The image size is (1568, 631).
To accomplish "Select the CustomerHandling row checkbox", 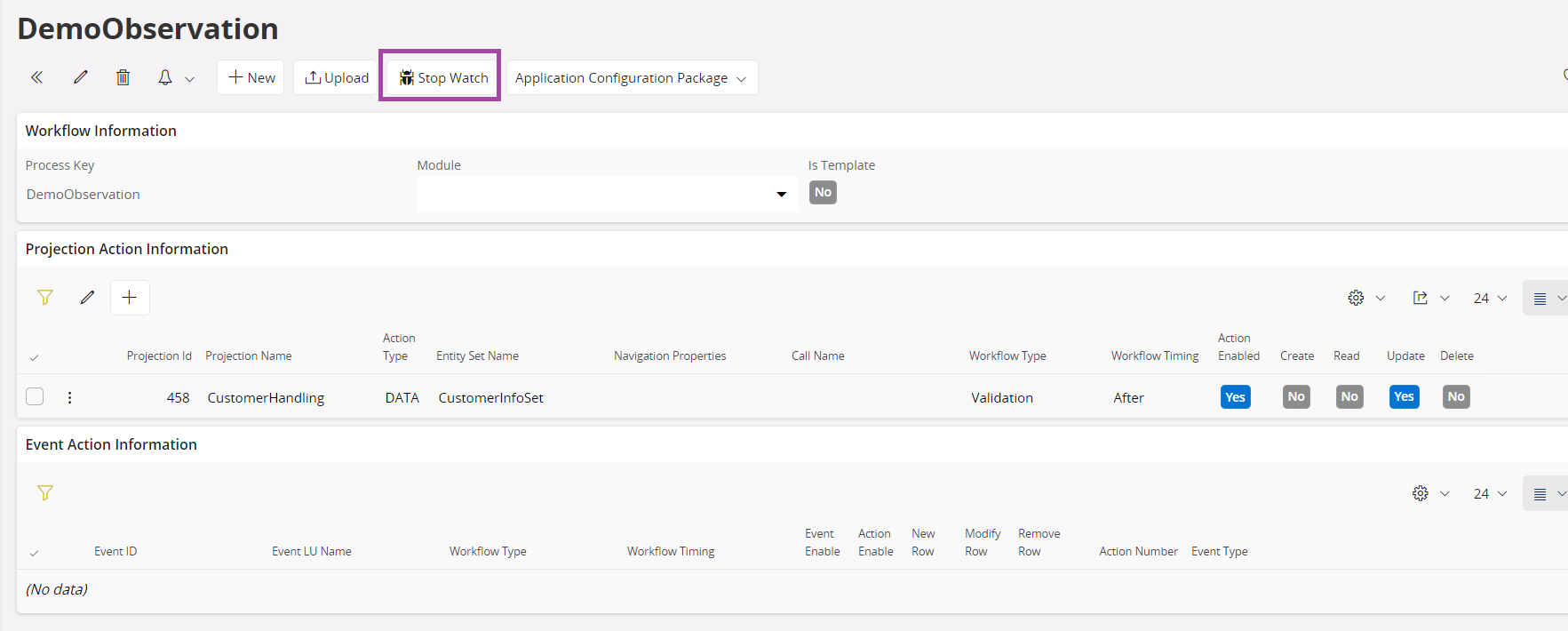I will [35, 396].
